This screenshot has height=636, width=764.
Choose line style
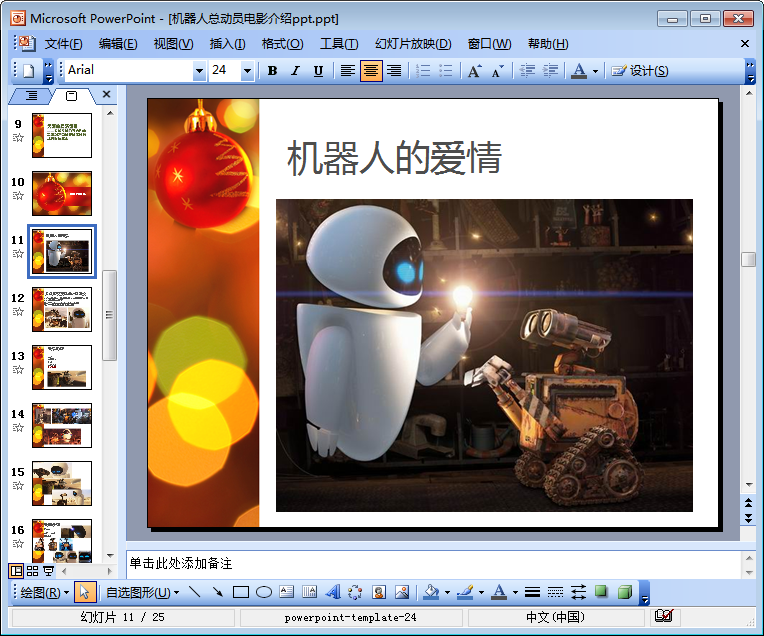click(532, 593)
